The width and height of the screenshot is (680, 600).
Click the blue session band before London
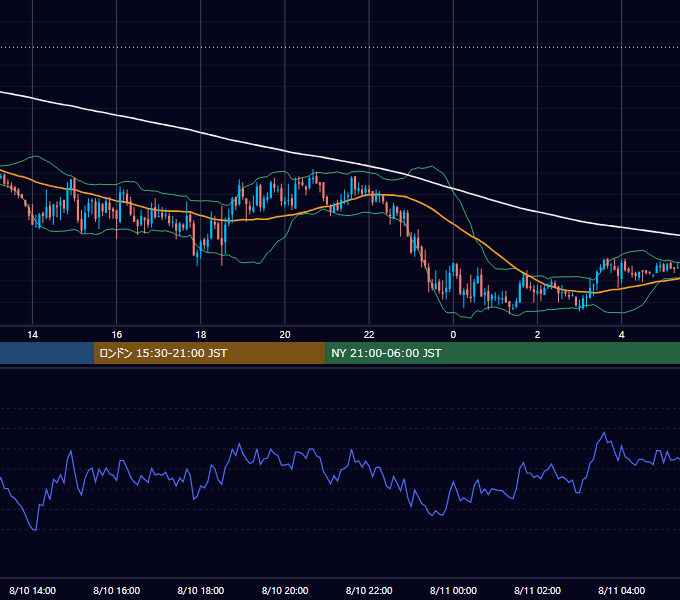47,353
